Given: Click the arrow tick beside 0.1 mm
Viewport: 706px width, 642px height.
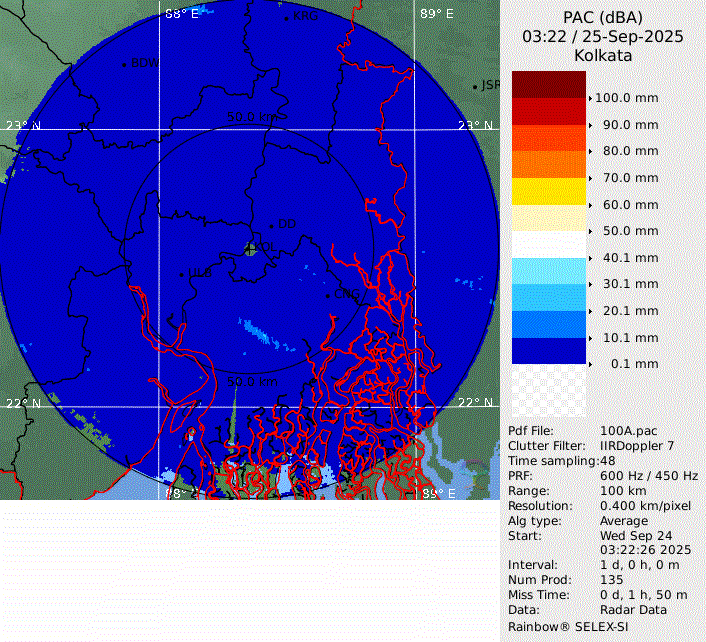Looking at the screenshot, I should pyautogui.click(x=590, y=364).
